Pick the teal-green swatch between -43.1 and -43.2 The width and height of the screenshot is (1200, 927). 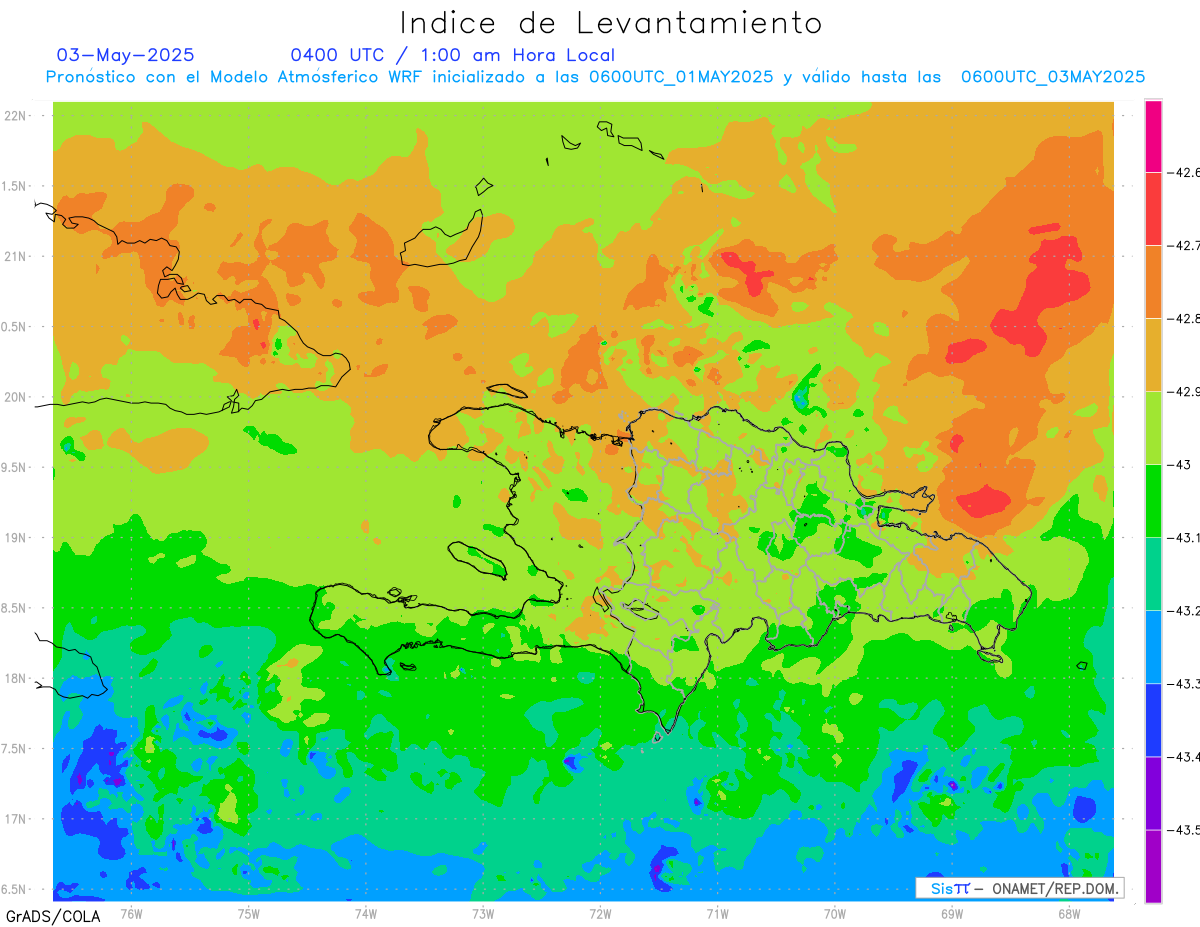tap(1153, 574)
